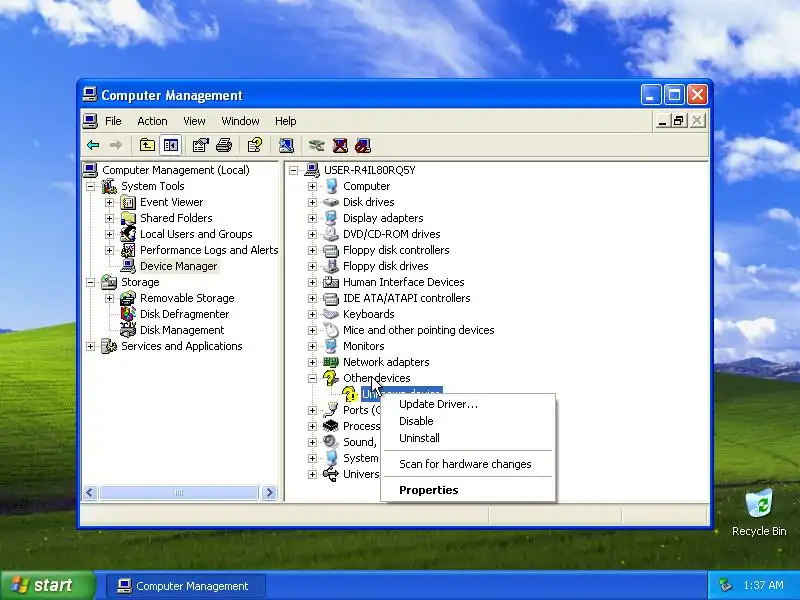Toggle Show/Hide Console Tree toolbar icon
Screen dimensions: 800x600
tap(171, 145)
